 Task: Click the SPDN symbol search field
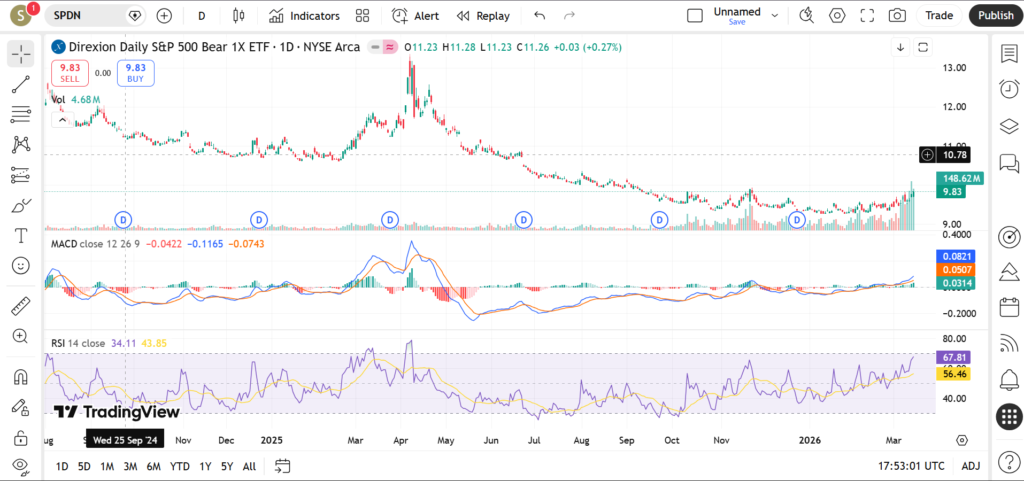tap(88, 16)
